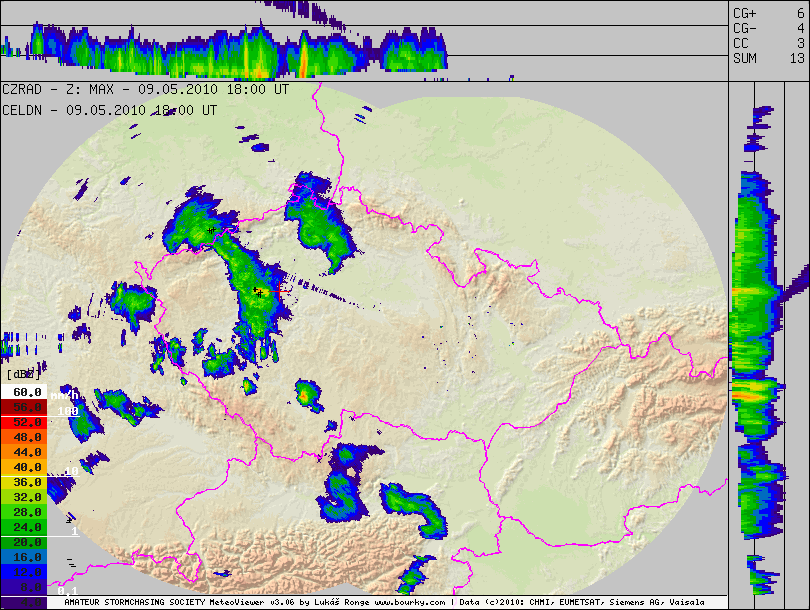Click the 36.0 dBZ yellow legend swatch
Viewport: 810px width, 610px height.
pyautogui.click(x=24, y=482)
